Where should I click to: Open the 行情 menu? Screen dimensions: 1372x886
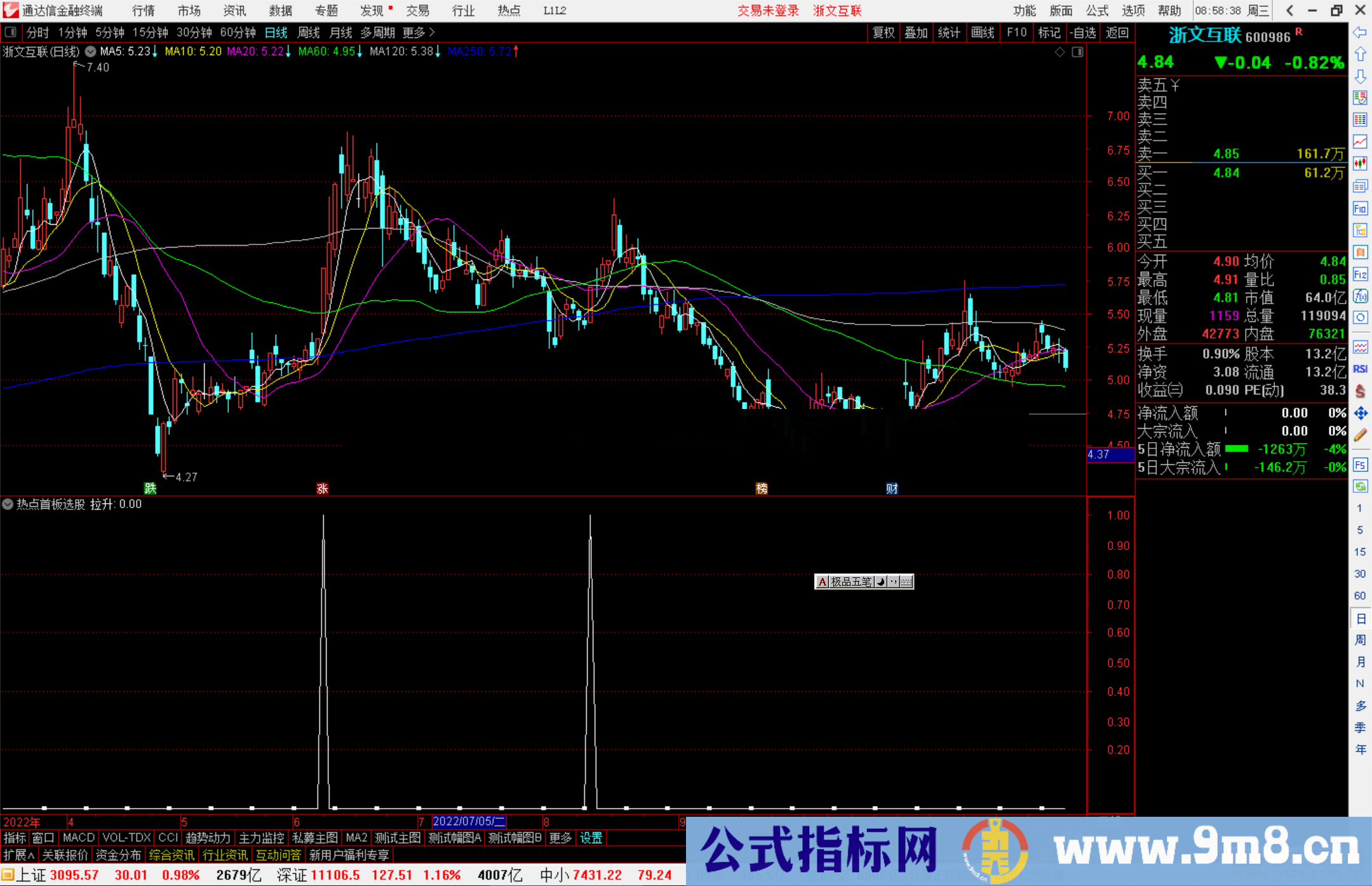pyautogui.click(x=143, y=11)
